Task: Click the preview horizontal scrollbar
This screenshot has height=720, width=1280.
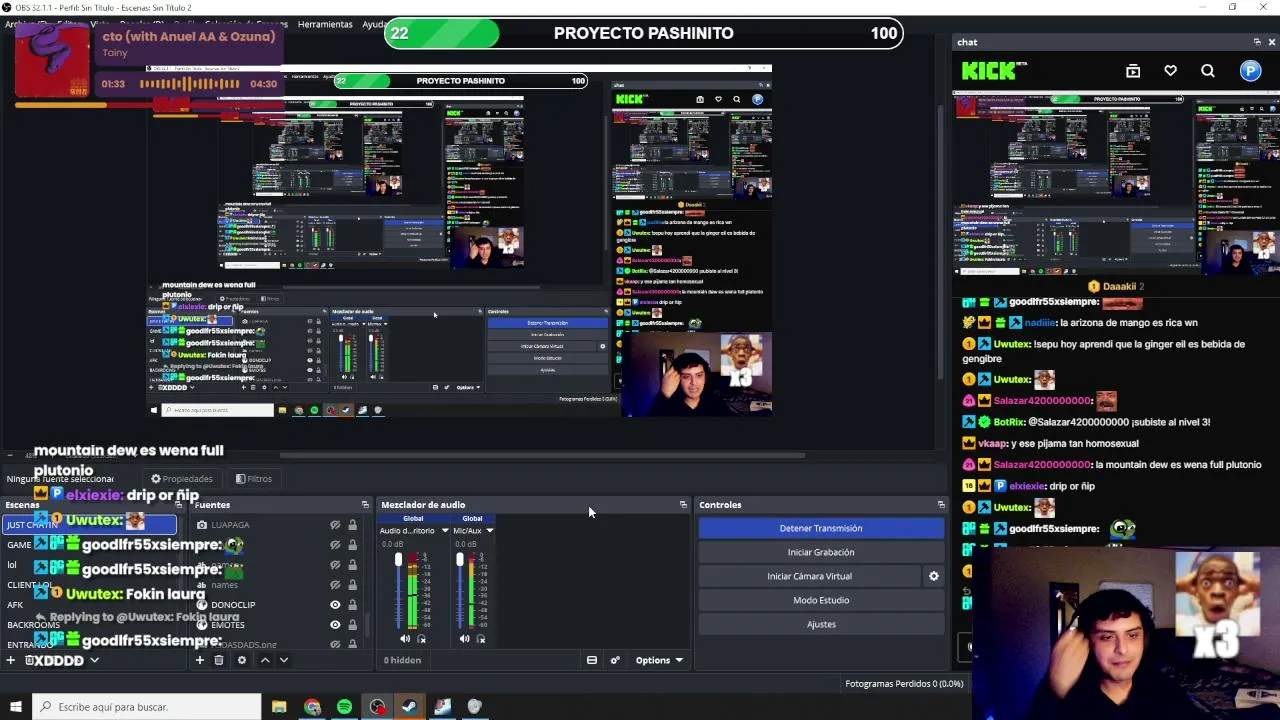Action: tap(542, 456)
